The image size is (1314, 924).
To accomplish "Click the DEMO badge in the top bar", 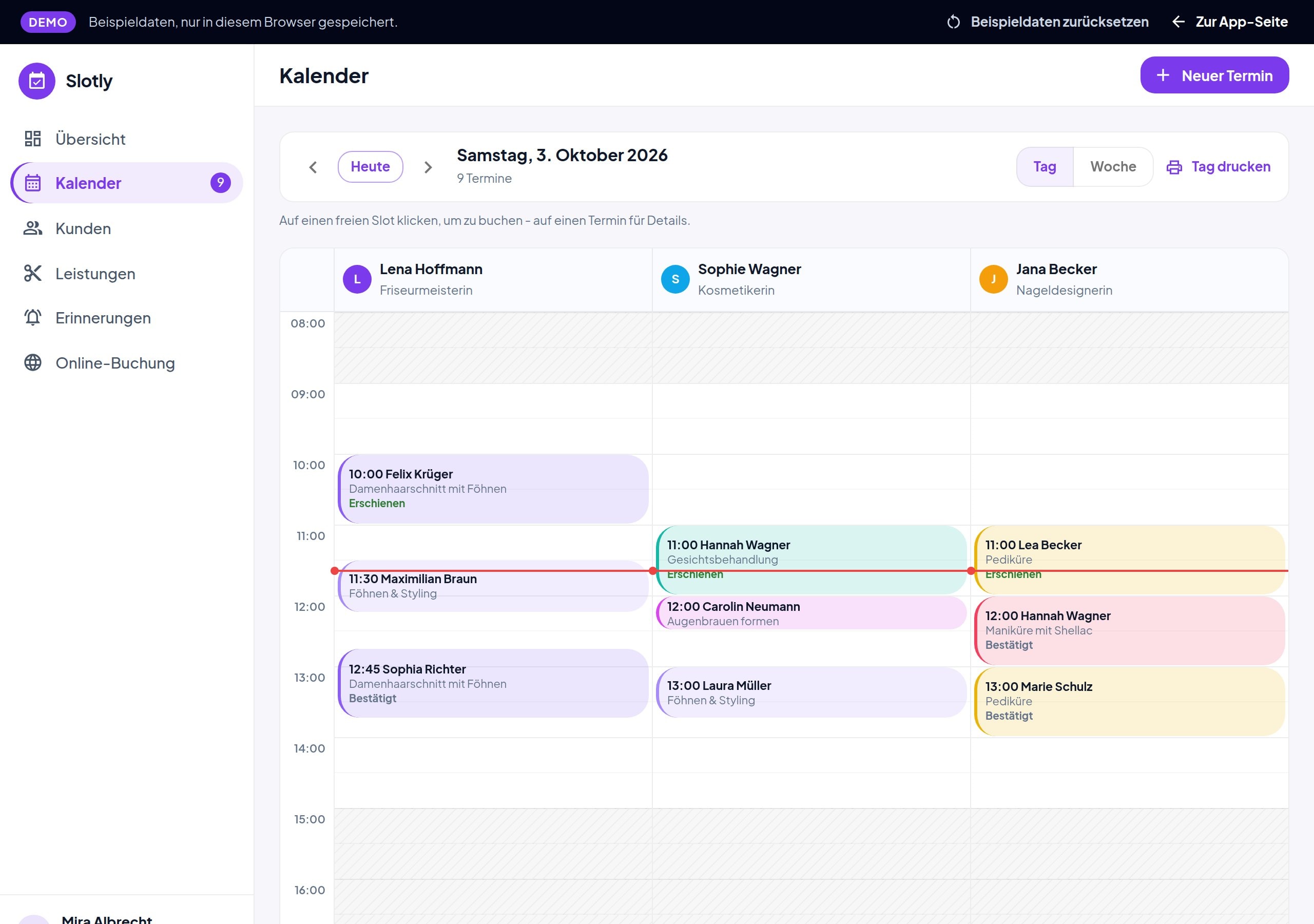I will [48, 22].
